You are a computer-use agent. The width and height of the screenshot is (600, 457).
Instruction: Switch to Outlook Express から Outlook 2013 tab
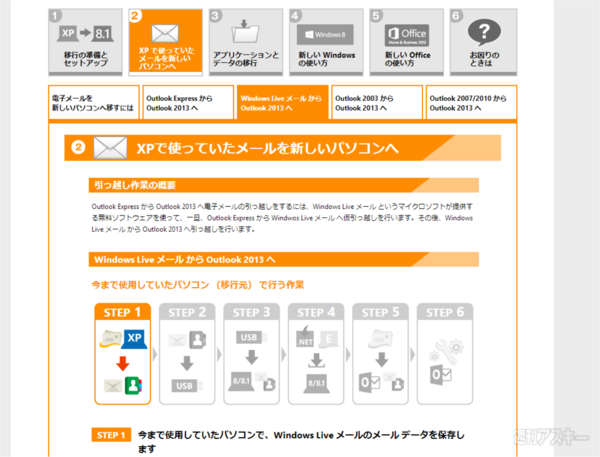[x=188, y=103]
